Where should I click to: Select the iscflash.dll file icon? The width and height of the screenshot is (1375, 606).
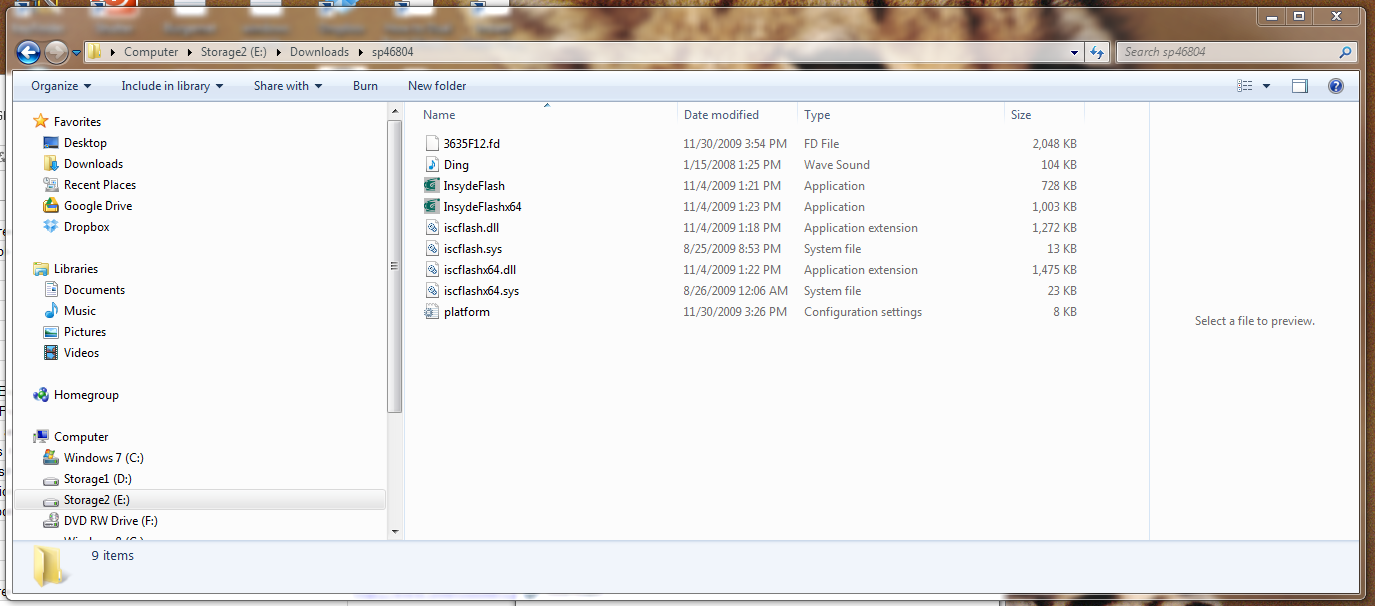432,228
